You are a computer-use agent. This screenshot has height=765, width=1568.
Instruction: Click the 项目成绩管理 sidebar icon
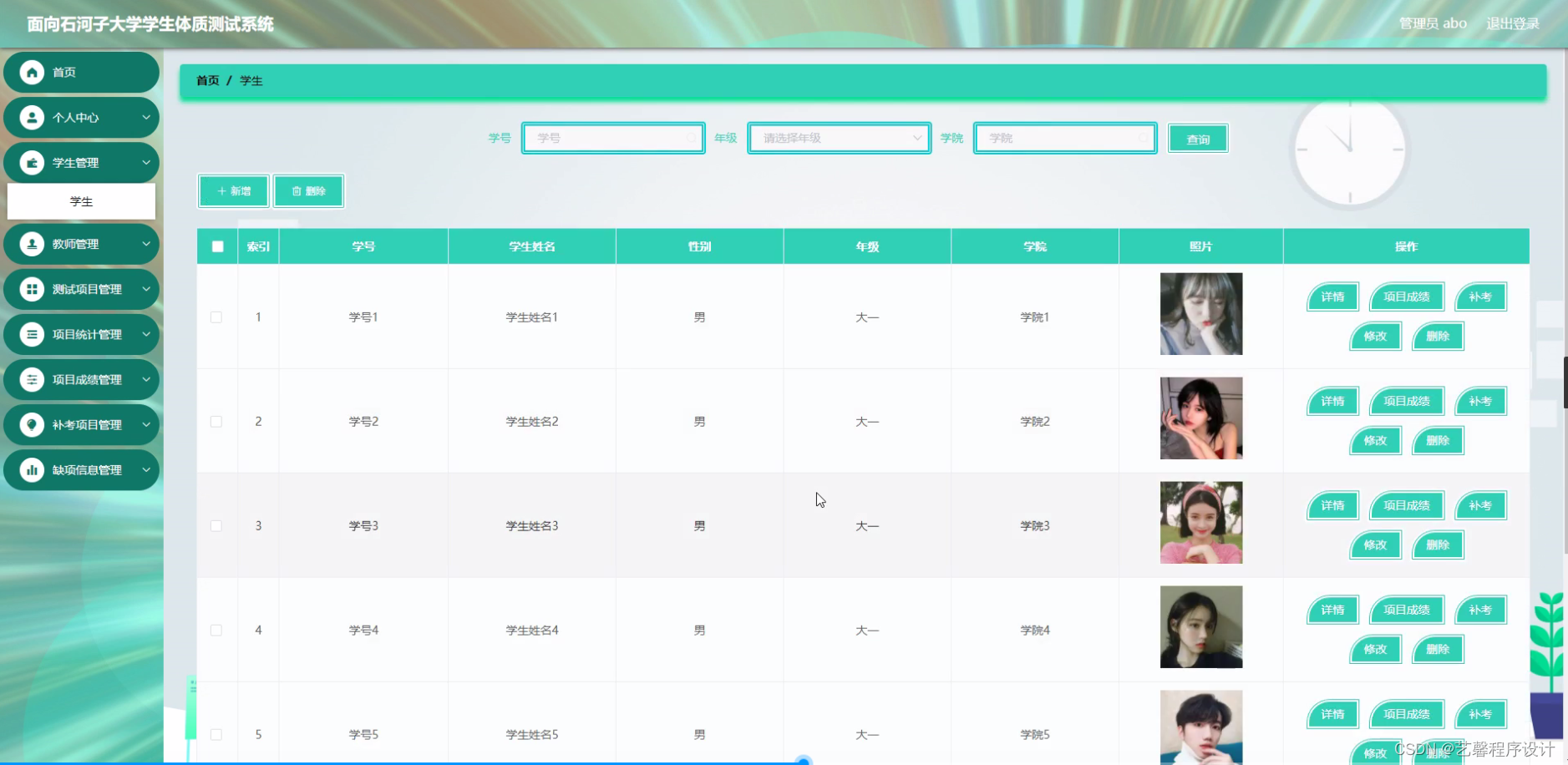(x=33, y=379)
